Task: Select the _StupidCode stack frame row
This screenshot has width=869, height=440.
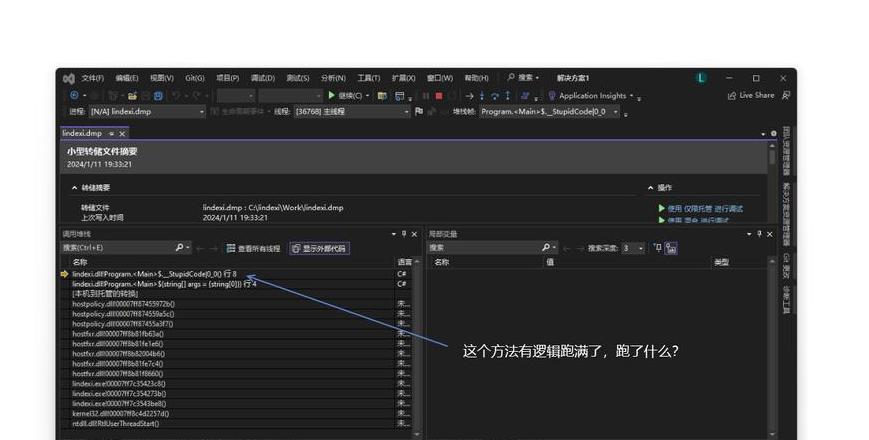Action: [227, 274]
